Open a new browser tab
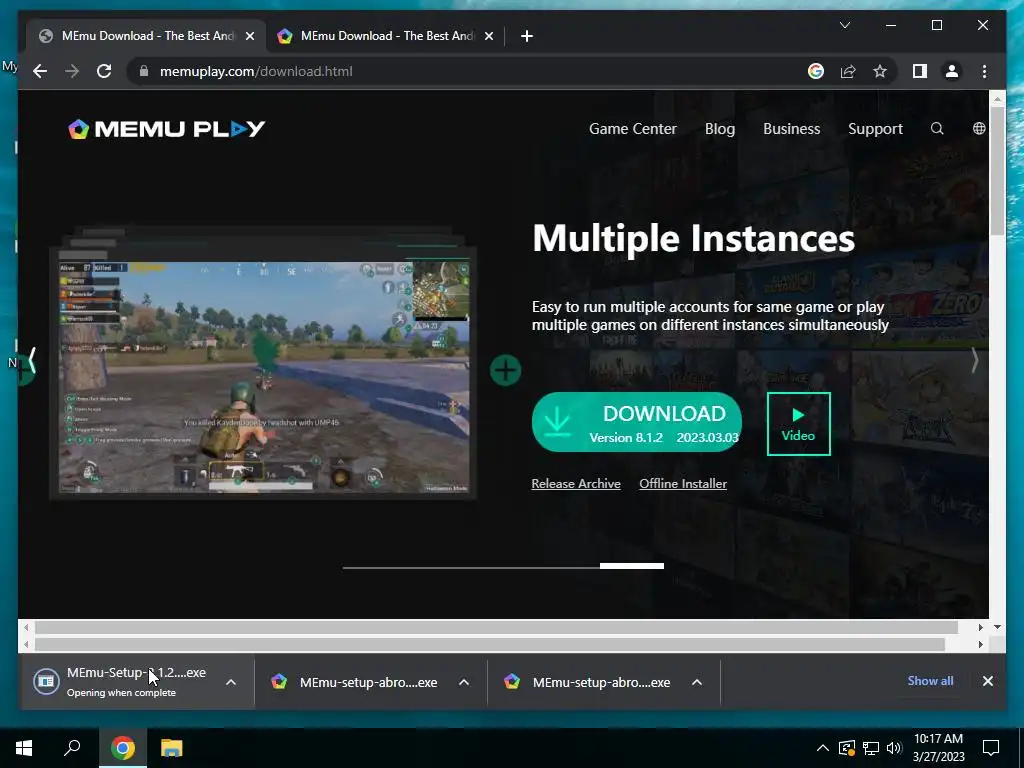 point(527,36)
